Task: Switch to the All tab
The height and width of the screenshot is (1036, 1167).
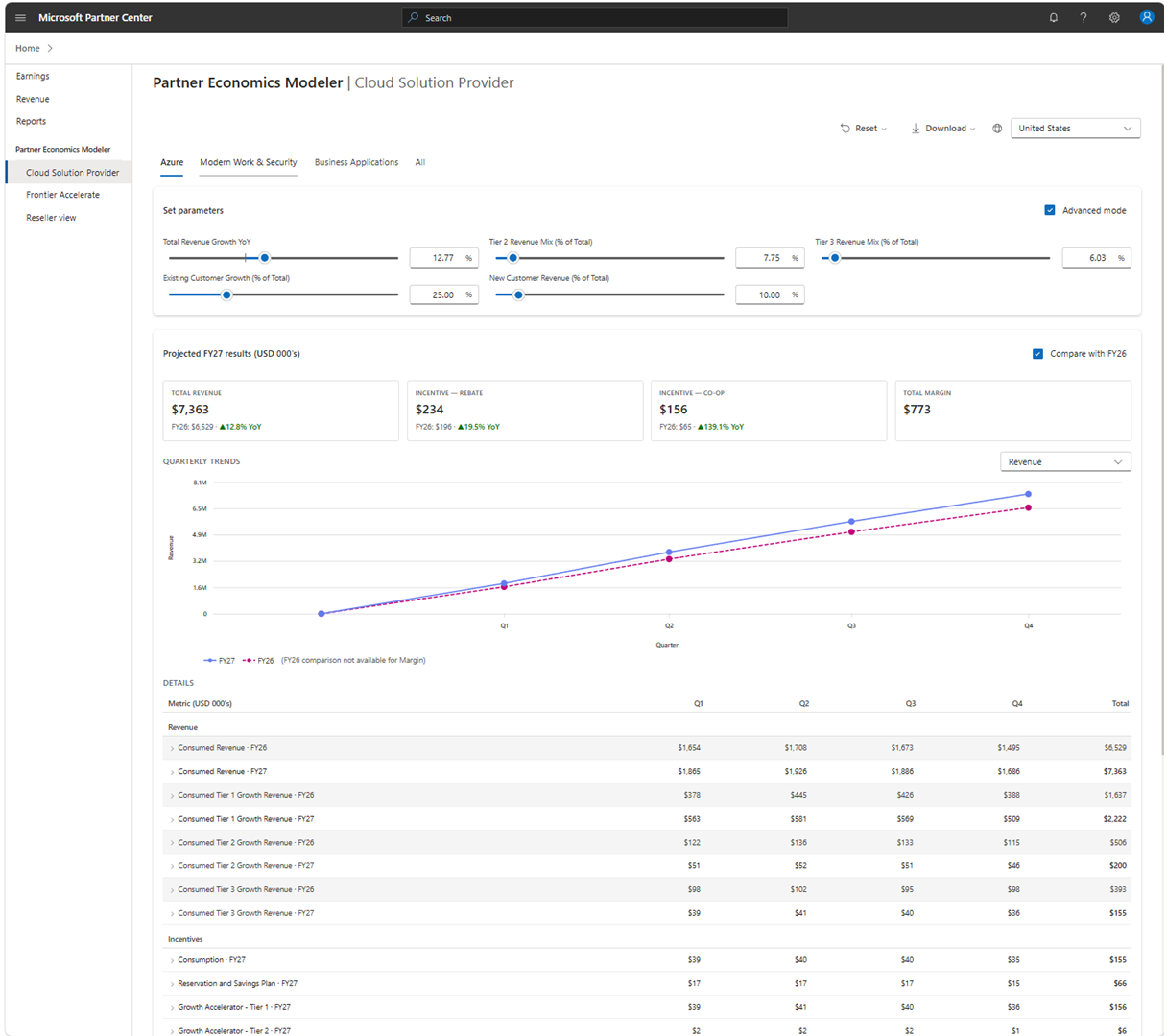Action: coord(420,162)
